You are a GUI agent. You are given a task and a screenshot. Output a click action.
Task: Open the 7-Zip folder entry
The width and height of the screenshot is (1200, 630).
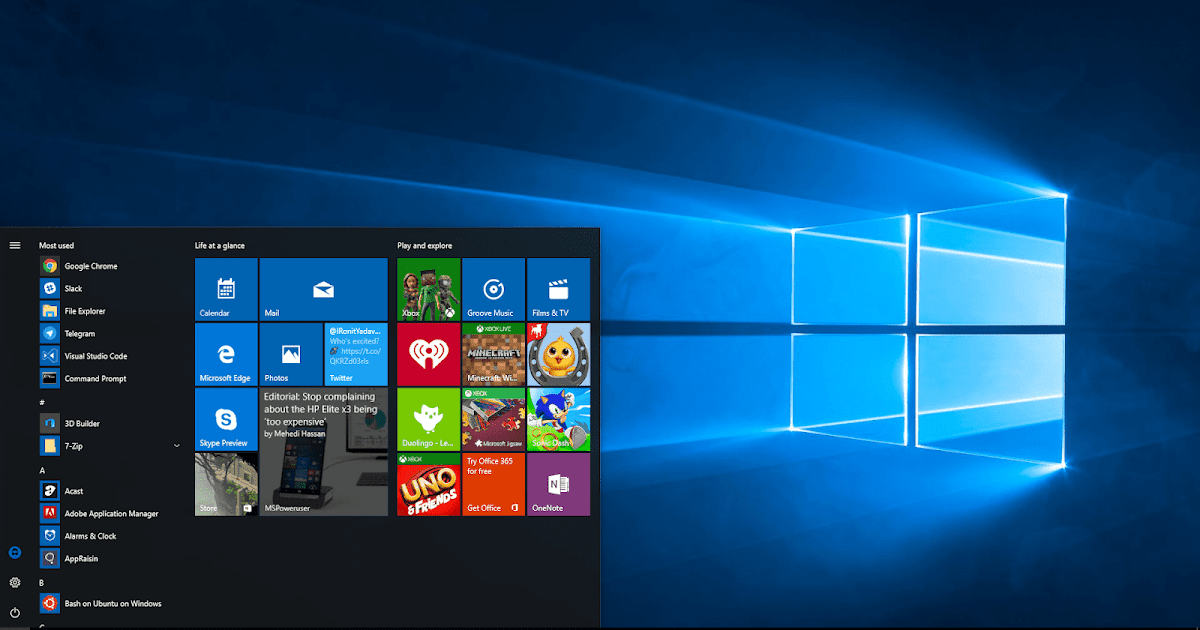point(110,446)
